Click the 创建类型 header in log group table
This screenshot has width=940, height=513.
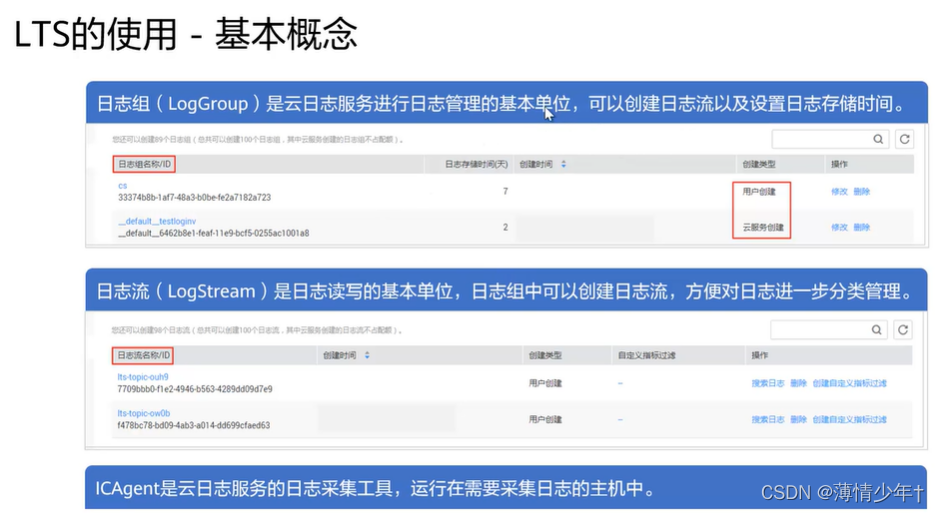pyautogui.click(x=759, y=164)
